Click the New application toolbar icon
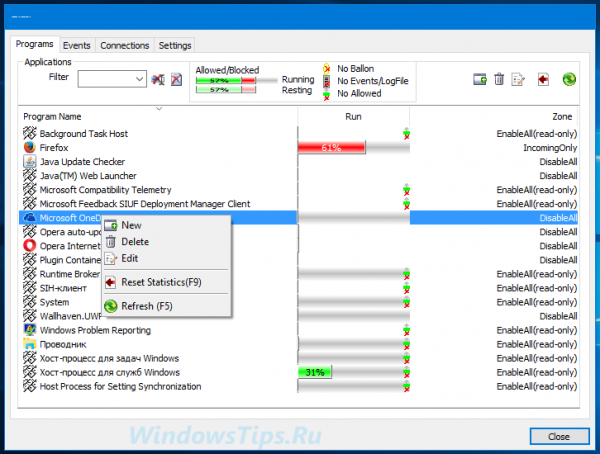 point(480,79)
